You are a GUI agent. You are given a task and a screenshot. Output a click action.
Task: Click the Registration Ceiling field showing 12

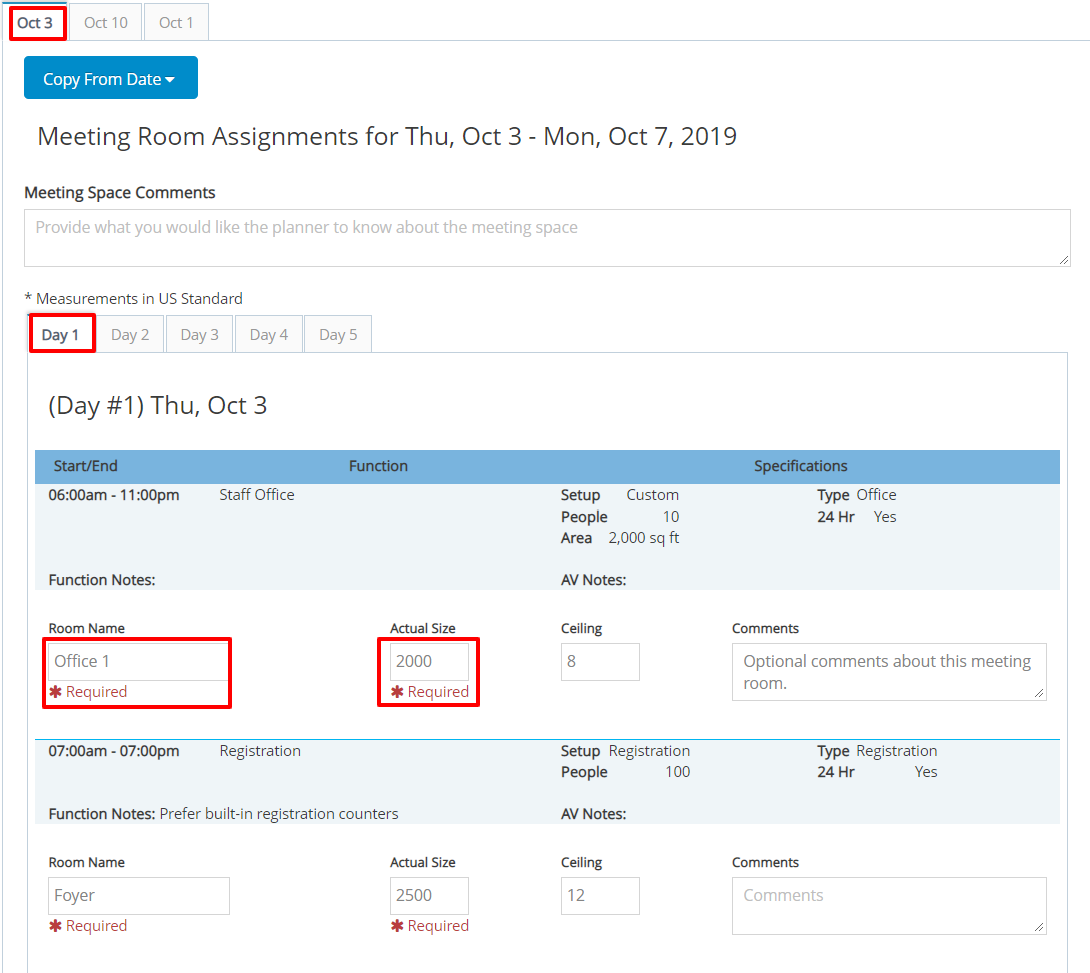click(600, 895)
